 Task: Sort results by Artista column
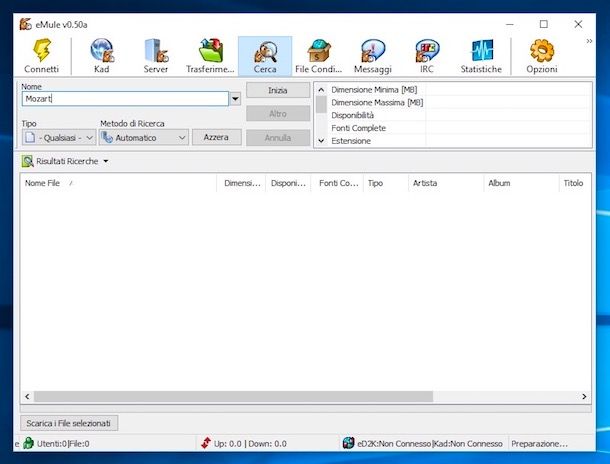click(x=446, y=183)
